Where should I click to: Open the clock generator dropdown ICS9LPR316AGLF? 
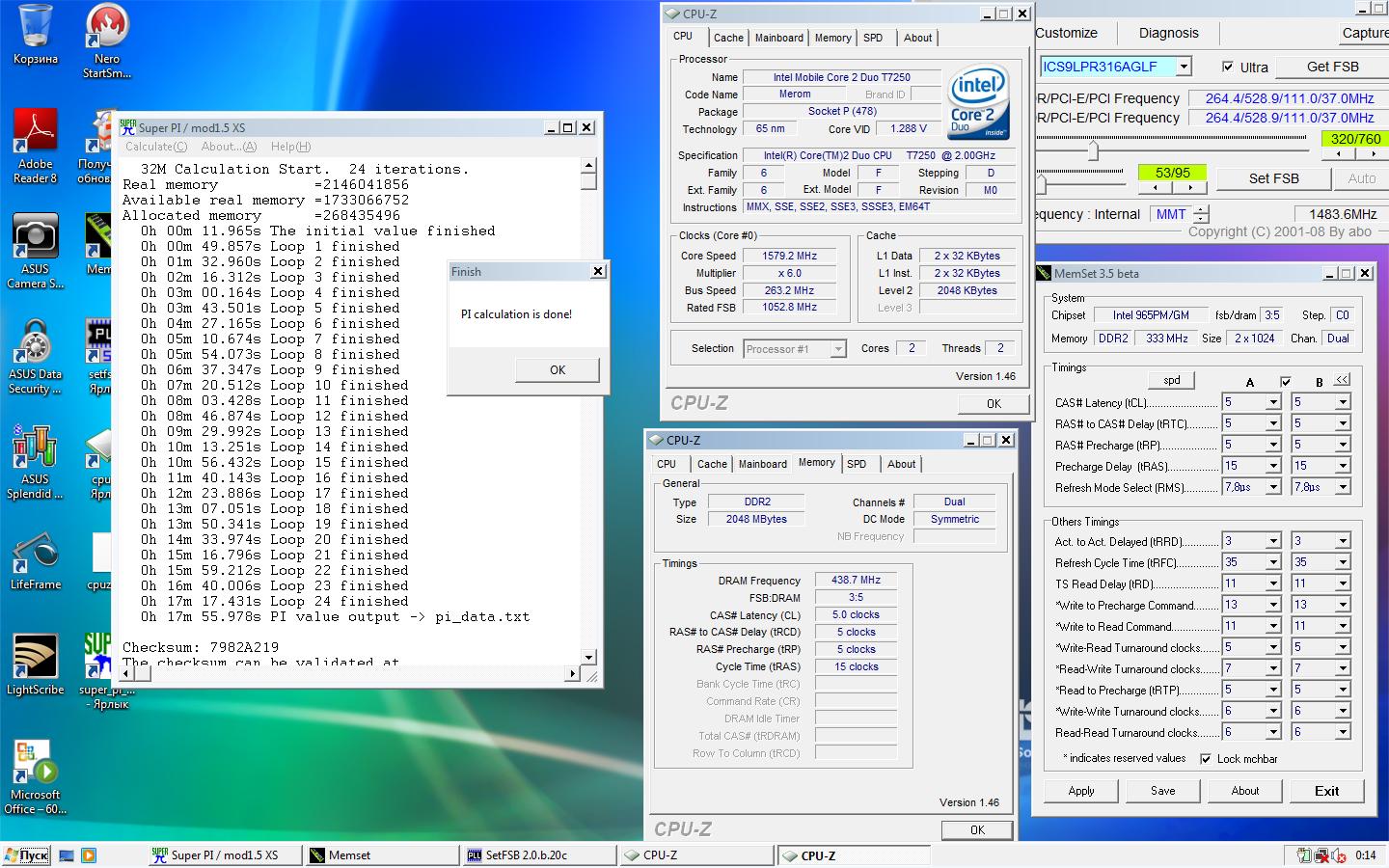click(1184, 67)
